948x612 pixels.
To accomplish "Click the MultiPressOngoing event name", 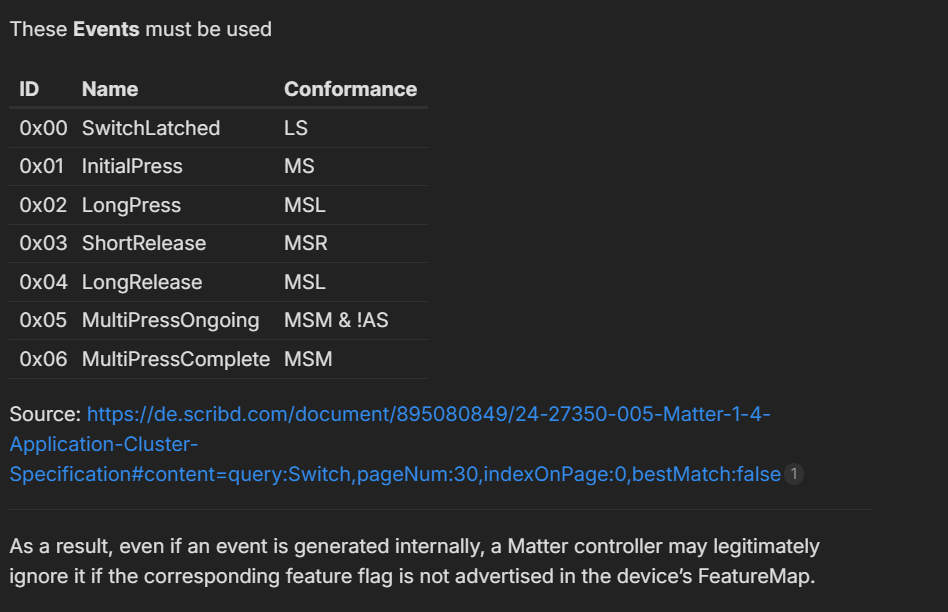I will (170, 320).
